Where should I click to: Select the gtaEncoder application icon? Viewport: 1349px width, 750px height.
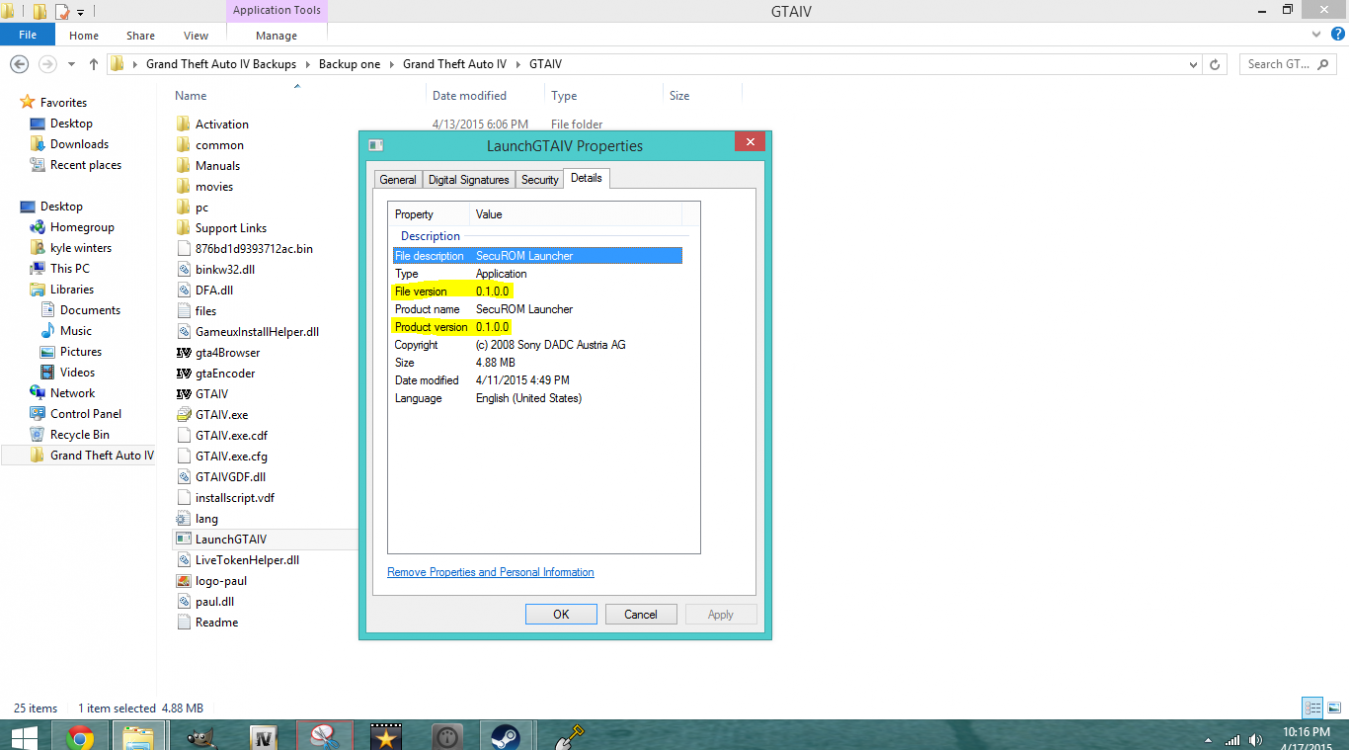[183, 373]
